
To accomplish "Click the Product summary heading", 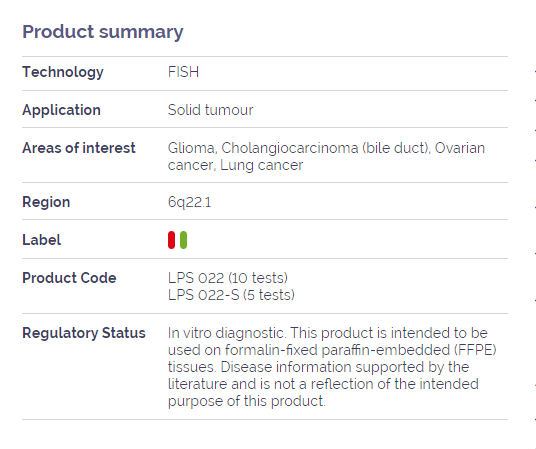I will (x=103, y=32).
